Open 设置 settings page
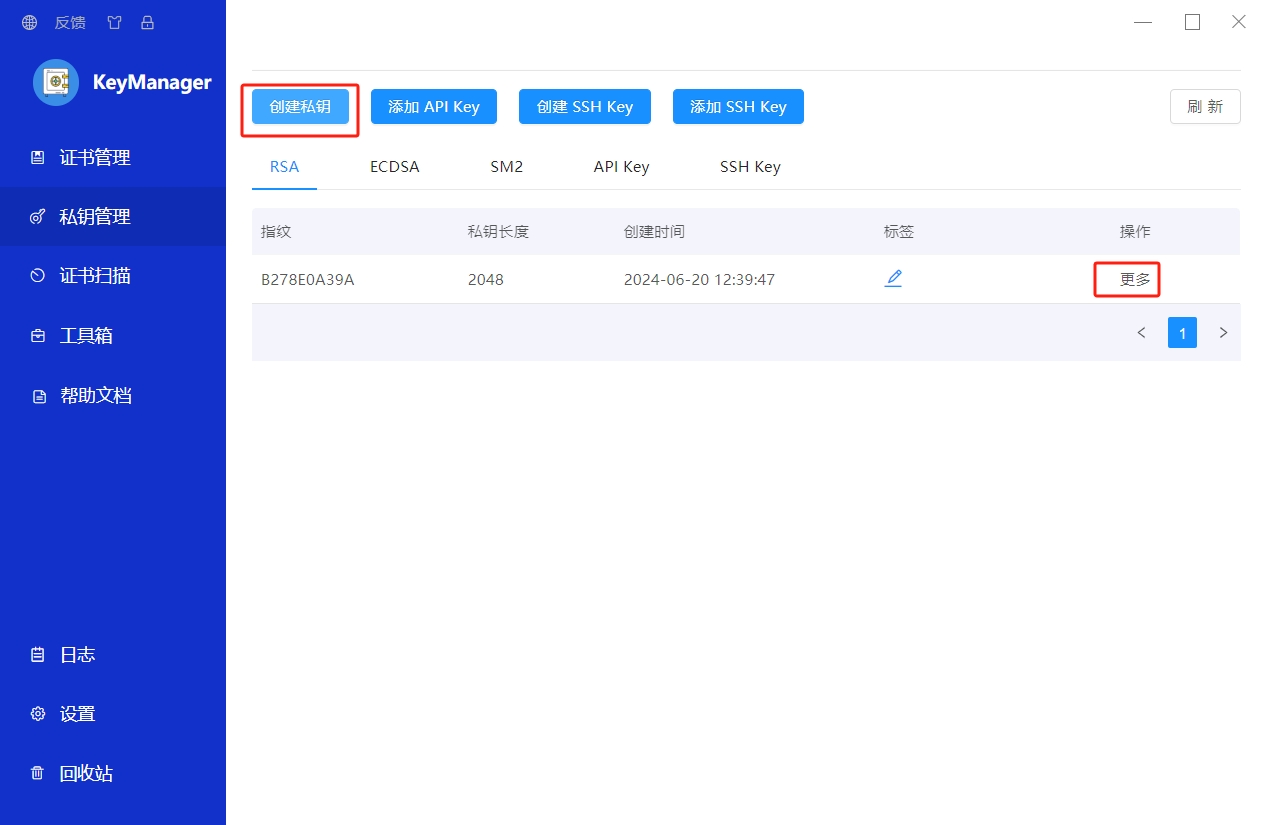1265x825 pixels. 77,714
